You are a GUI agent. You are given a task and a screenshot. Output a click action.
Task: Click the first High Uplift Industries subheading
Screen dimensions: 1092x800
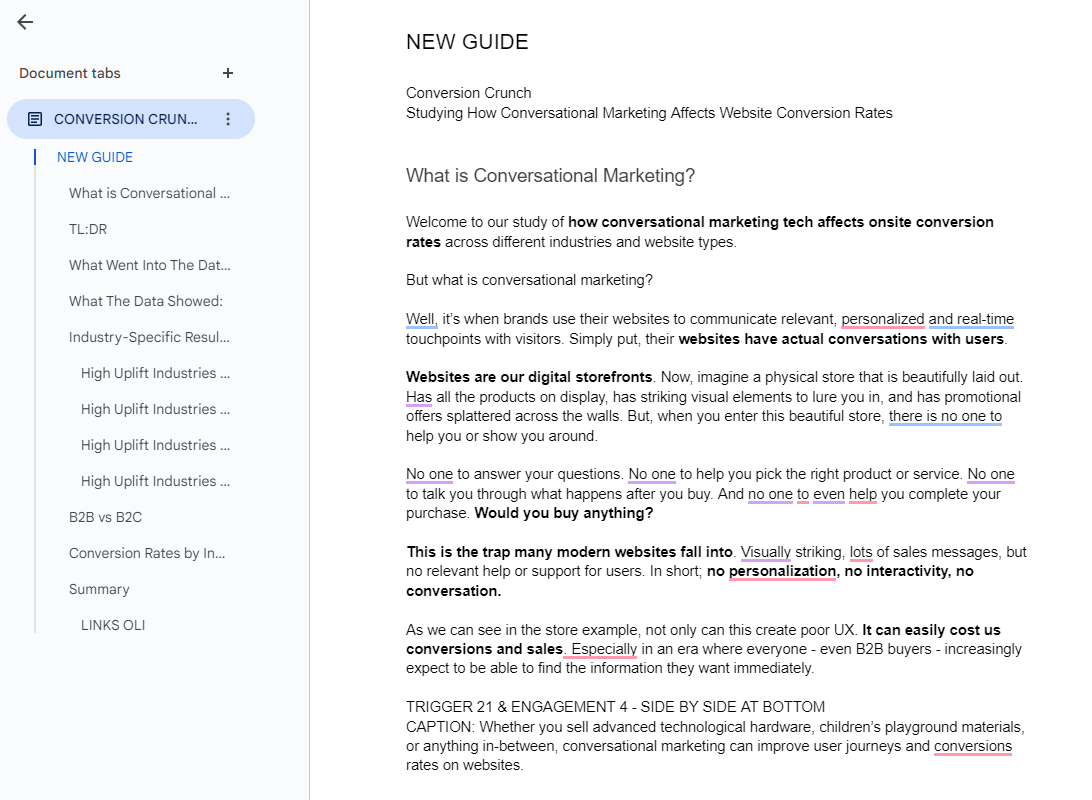[155, 373]
